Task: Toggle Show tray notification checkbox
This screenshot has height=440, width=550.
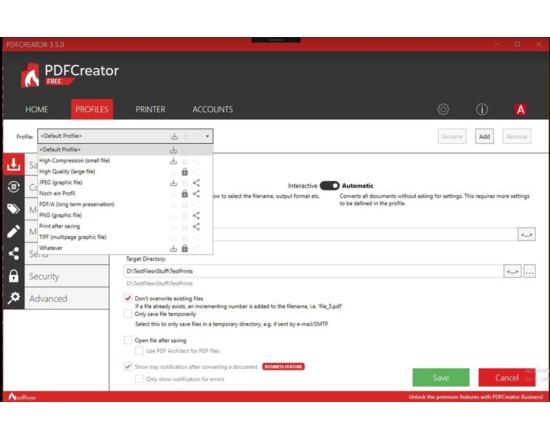Action: 128,367
